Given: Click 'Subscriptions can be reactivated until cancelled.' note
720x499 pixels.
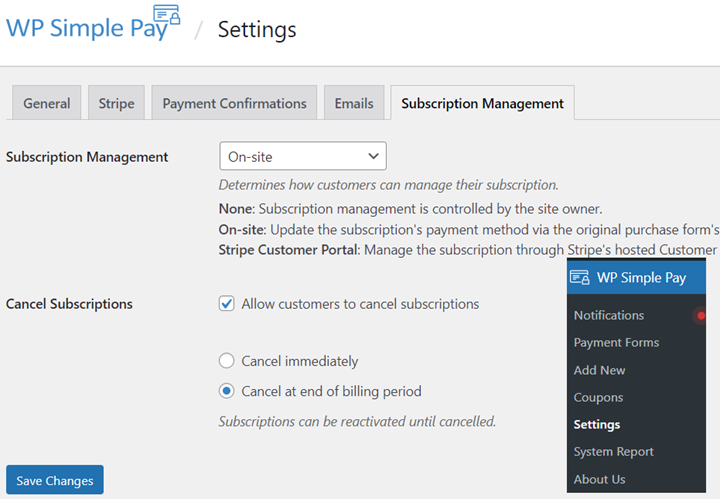Looking at the screenshot, I should pyautogui.click(x=357, y=421).
